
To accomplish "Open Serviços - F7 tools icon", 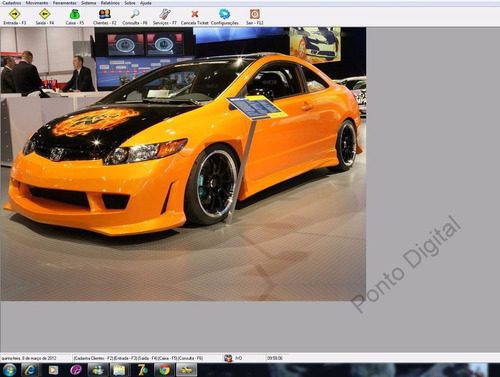I will pyautogui.click(x=165, y=17).
